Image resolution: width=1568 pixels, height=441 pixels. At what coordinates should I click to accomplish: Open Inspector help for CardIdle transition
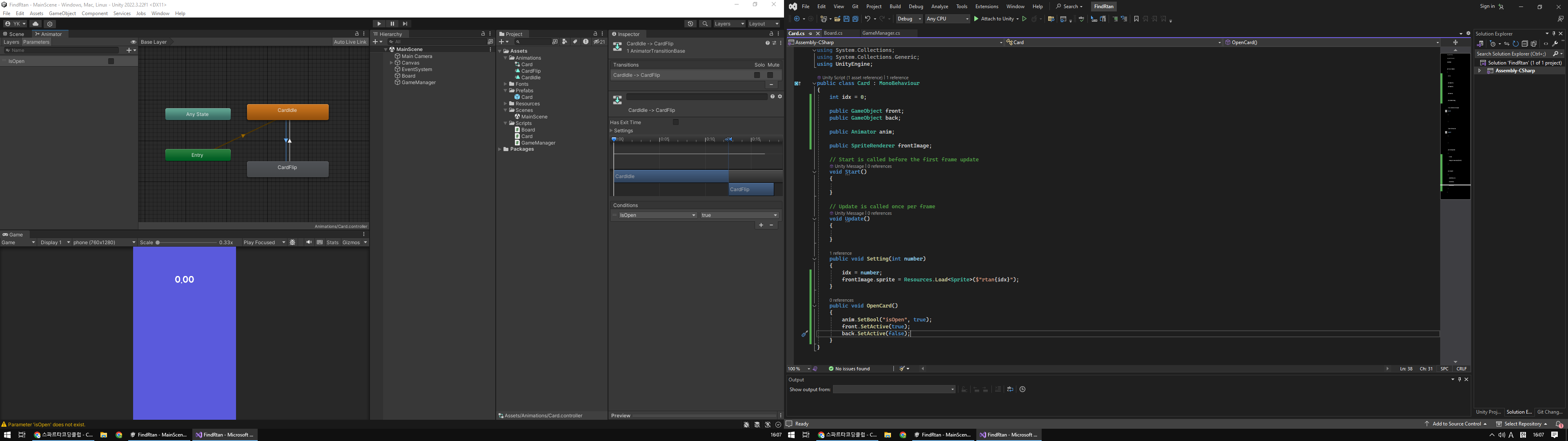click(767, 43)
